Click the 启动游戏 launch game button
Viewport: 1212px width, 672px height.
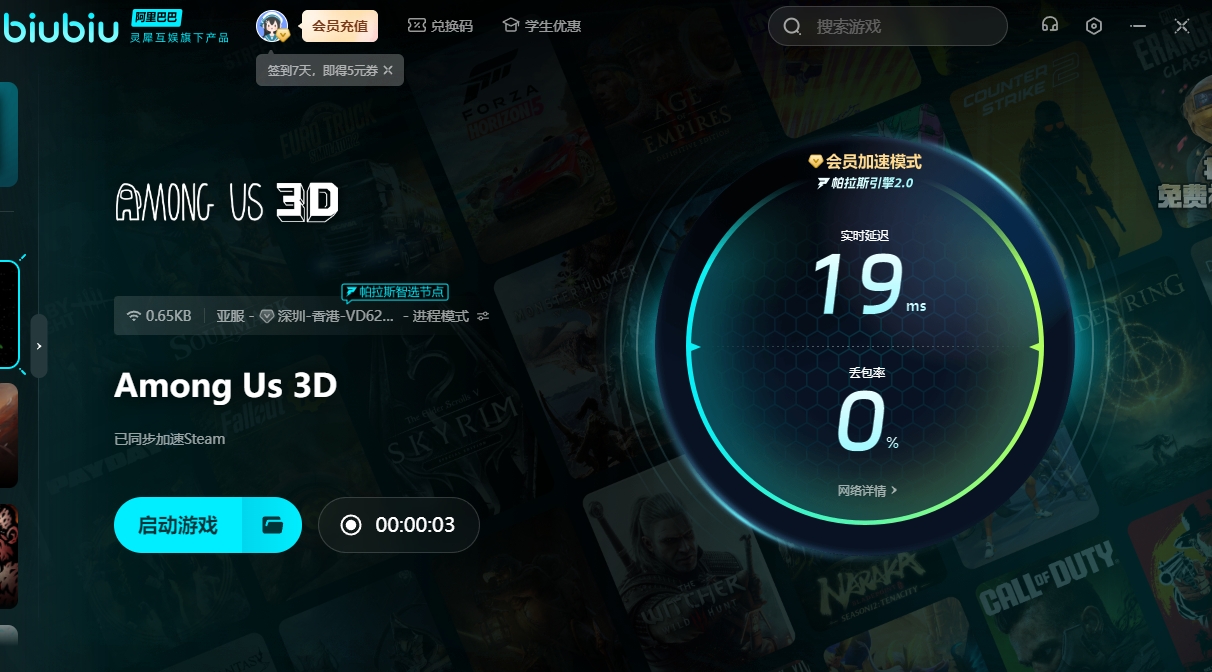pyautogui.click(x=178, y=525)
